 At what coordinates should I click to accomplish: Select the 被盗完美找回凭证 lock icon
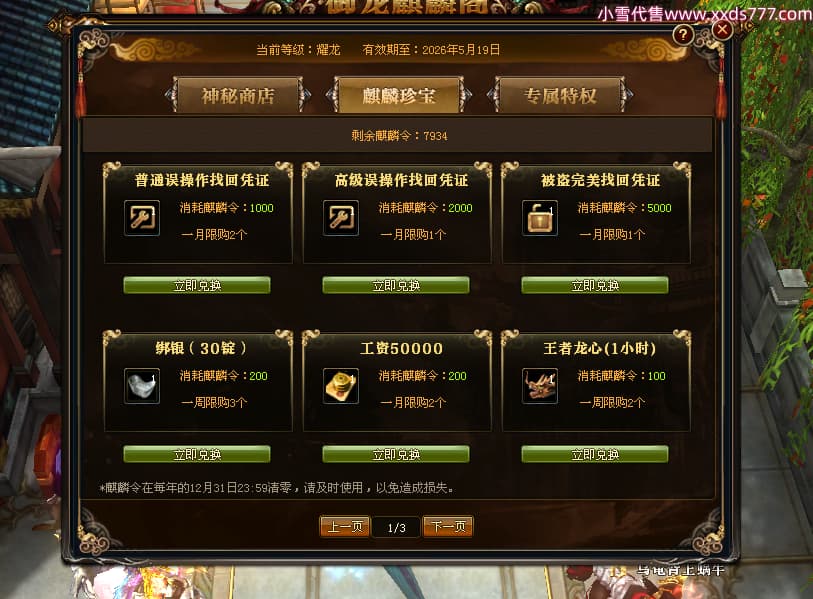(540, 218)
